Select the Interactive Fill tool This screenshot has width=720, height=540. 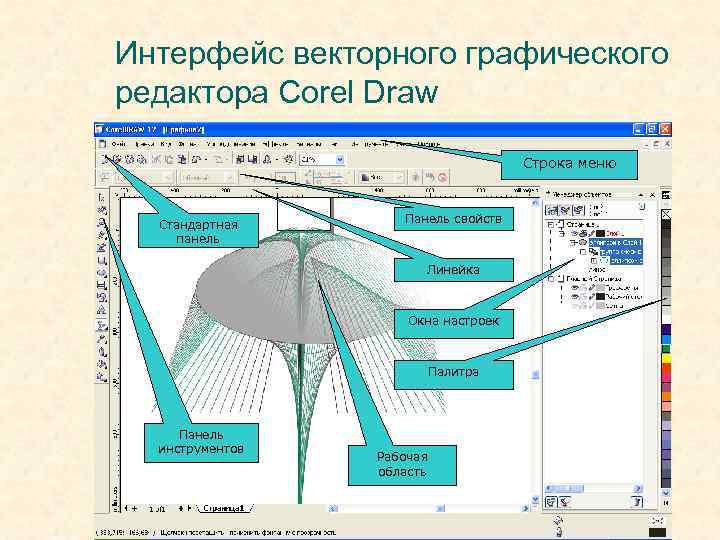[x=102, y=377]
